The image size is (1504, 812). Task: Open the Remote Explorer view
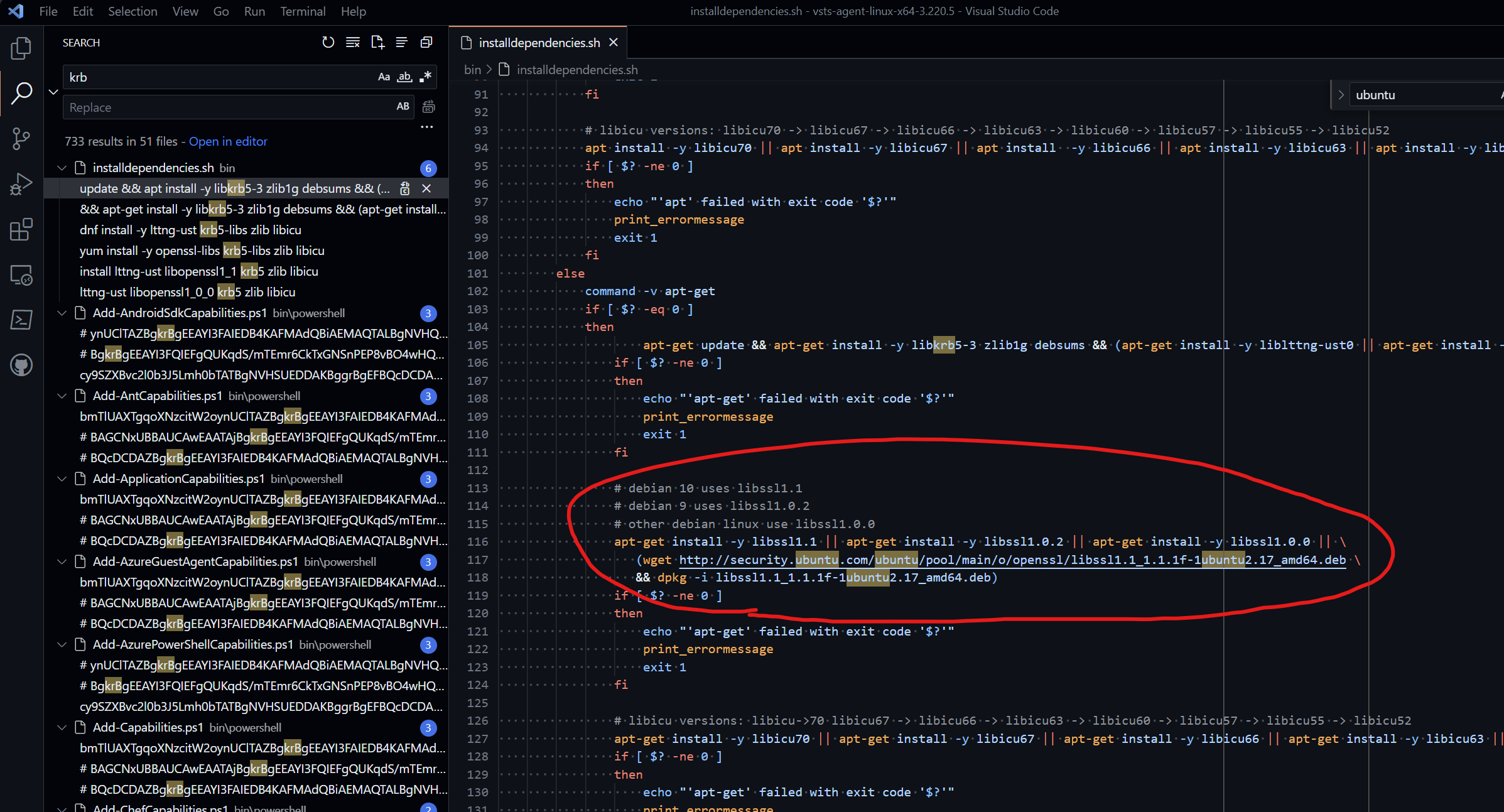coord(21,275)
